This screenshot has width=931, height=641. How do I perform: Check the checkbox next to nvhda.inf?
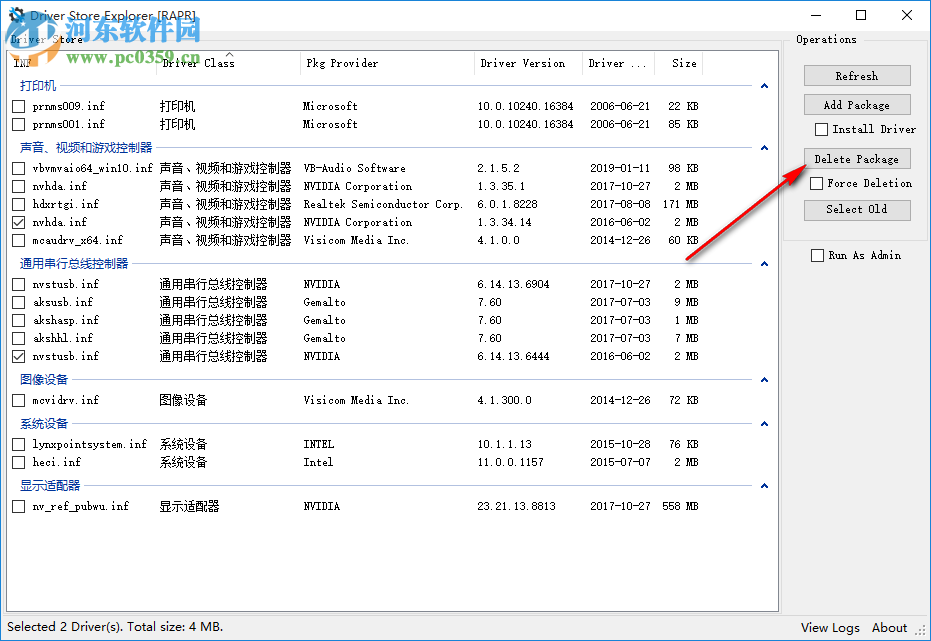[17, 185]
